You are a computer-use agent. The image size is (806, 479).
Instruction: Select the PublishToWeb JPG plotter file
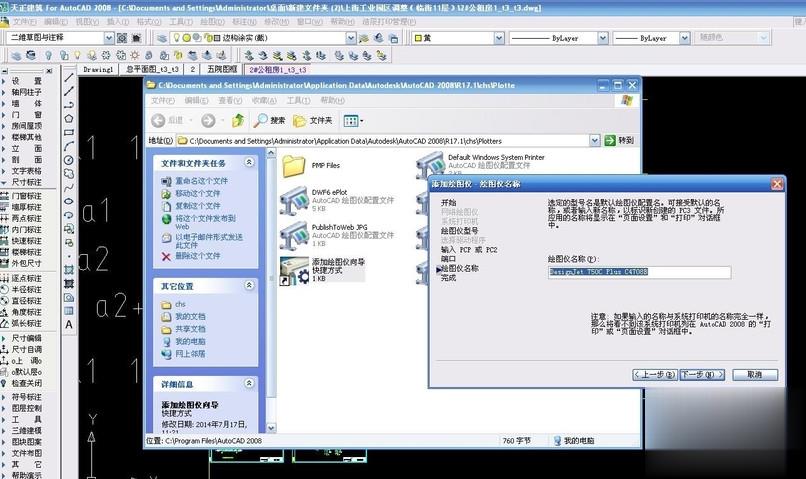(x=337, y=235)
